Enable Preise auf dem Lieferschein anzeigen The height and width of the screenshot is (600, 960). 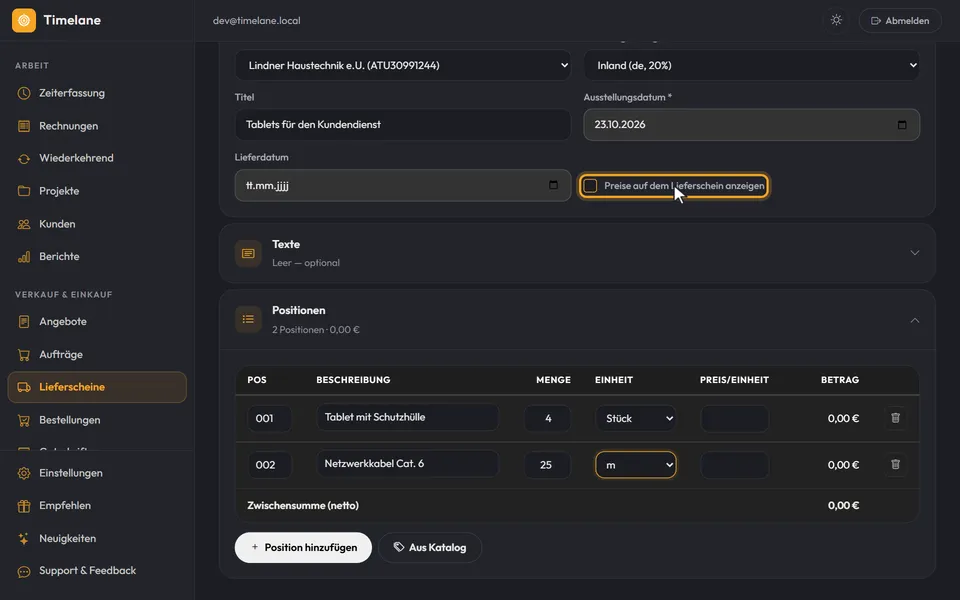590,186
